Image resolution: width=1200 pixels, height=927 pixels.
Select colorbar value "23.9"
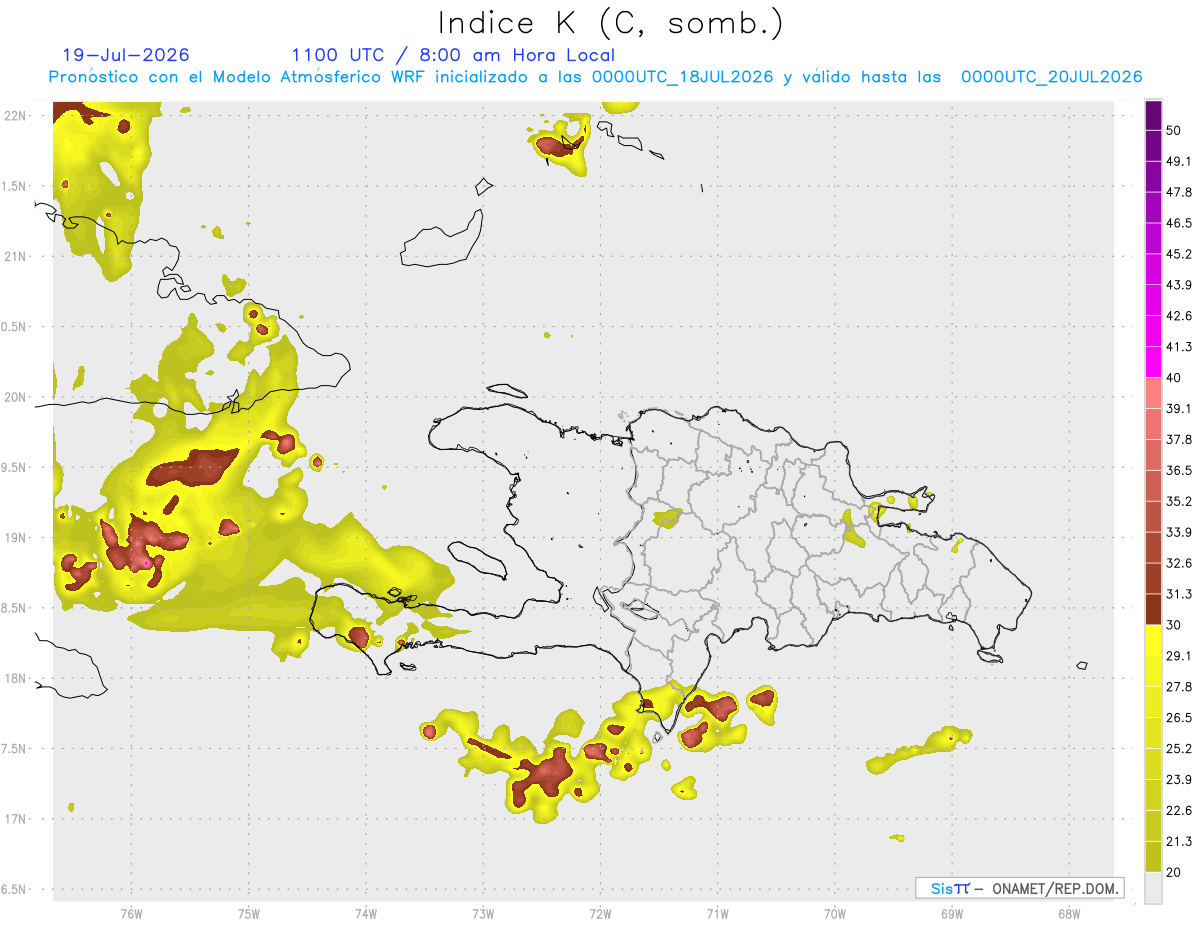(x=1180, y=780)
